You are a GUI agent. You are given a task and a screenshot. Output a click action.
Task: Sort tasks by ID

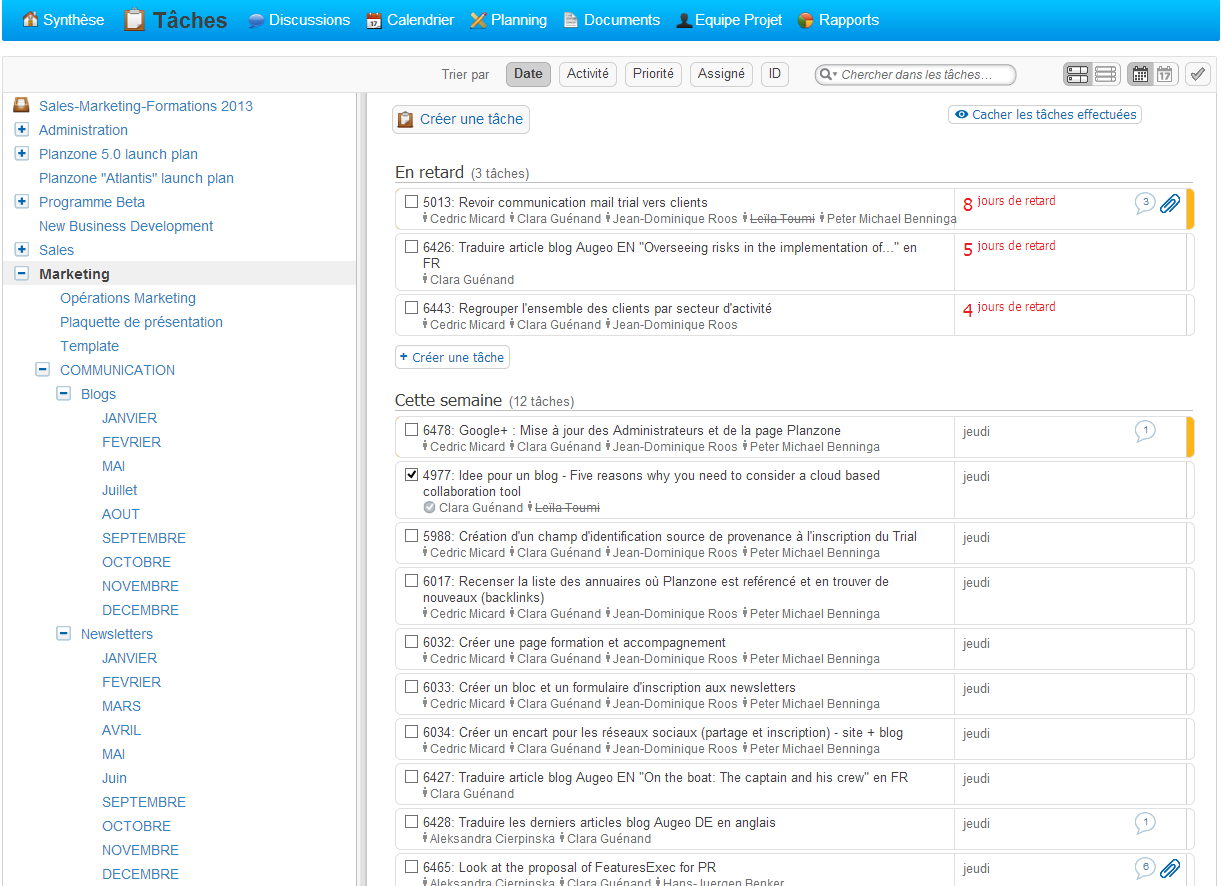coord(775,74)
